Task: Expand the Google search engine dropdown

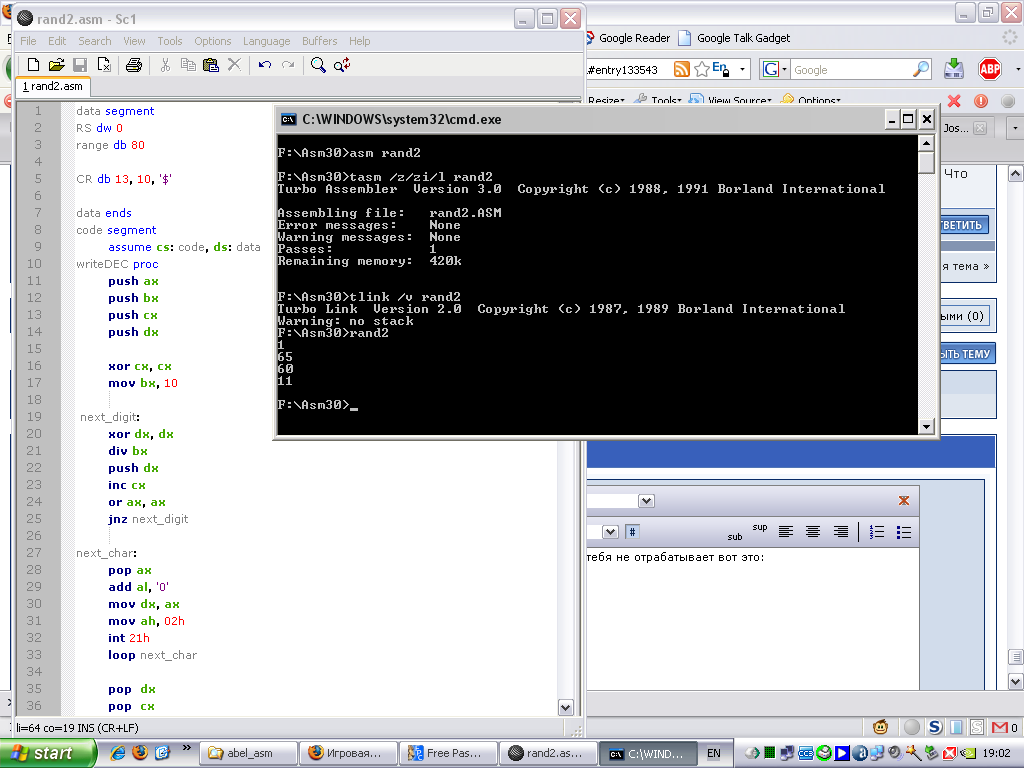Action: (x=775, y=70)
